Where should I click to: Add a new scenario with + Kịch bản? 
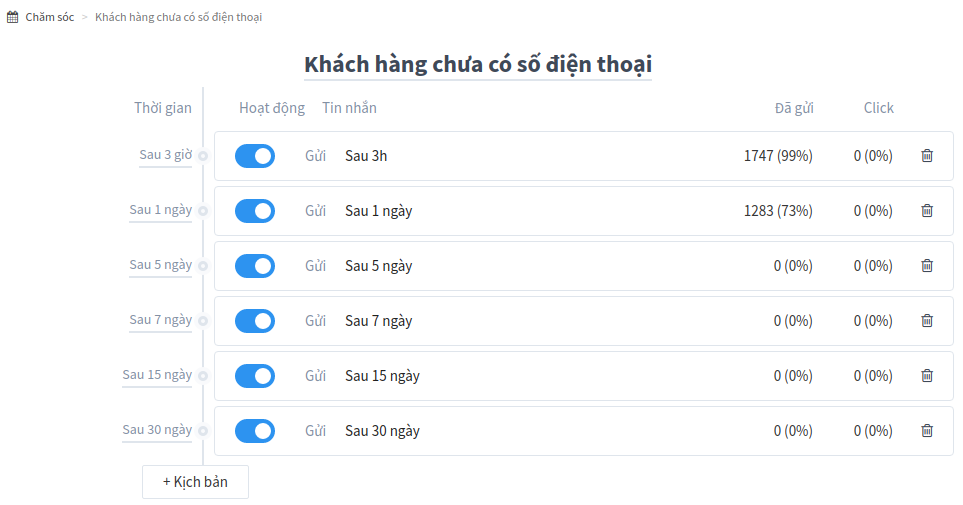[195, 482]
